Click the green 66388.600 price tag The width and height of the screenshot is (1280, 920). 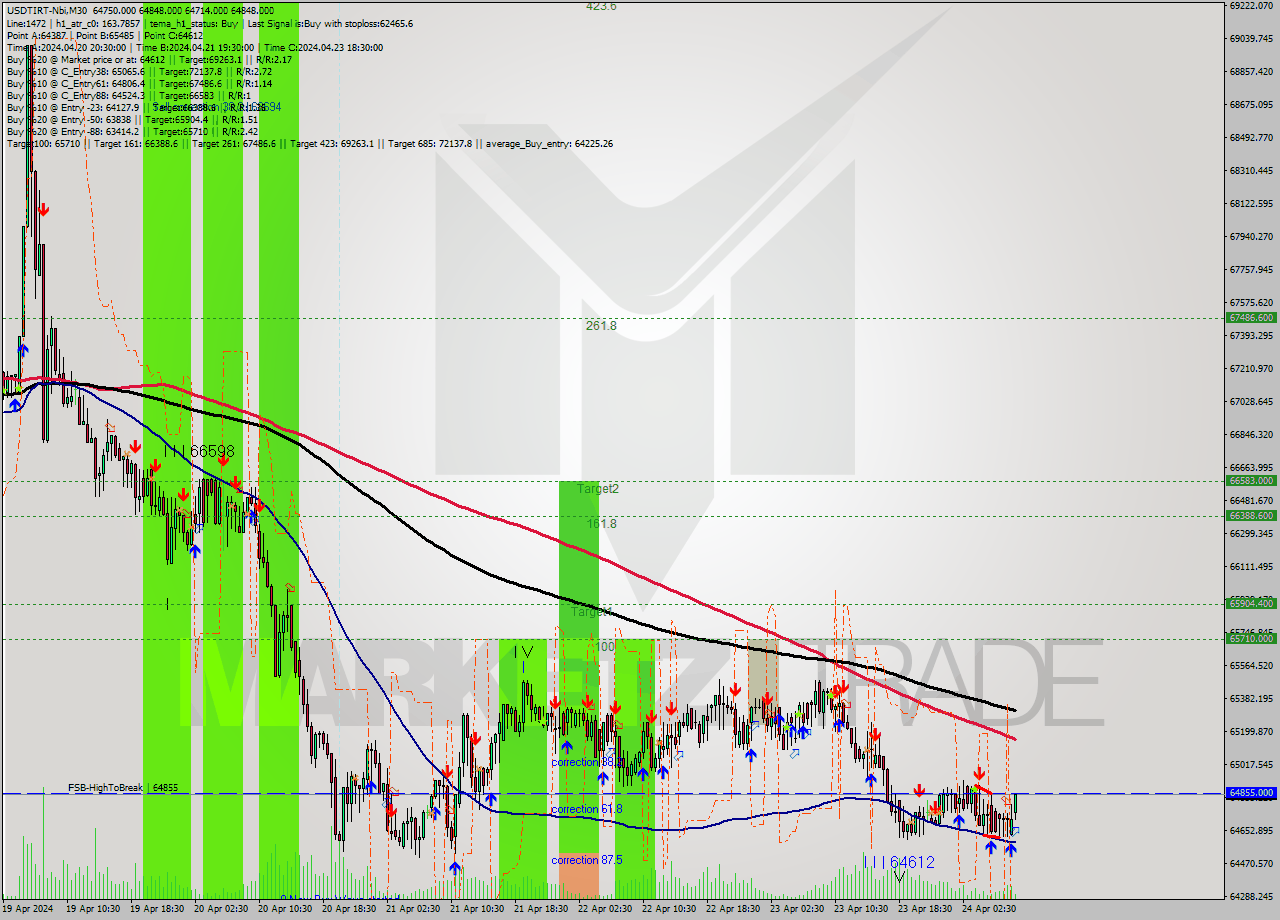click(x=1251, y=515)
